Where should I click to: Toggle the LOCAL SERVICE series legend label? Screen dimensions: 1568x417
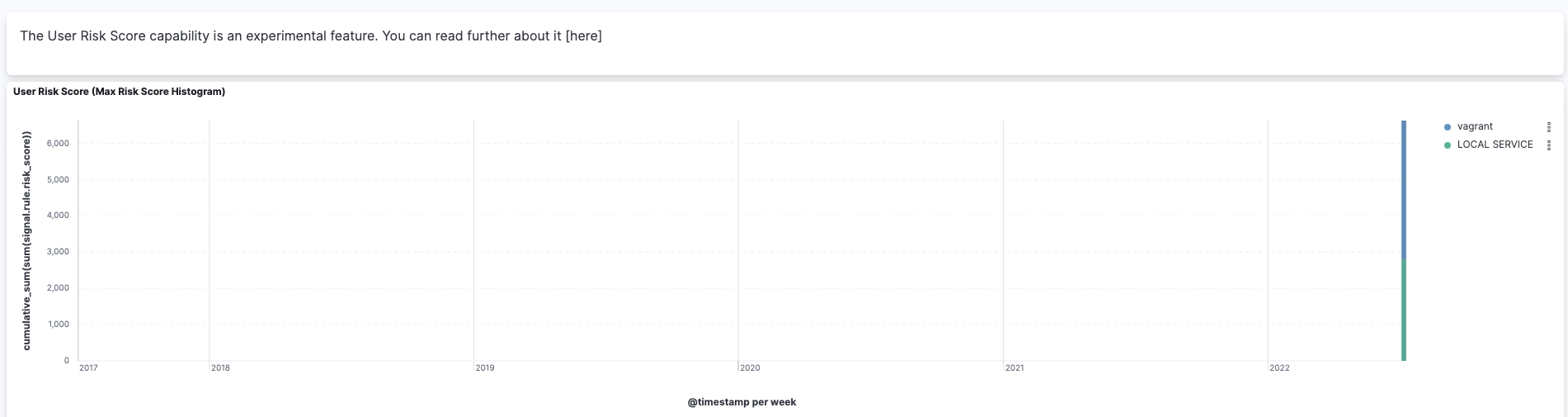1495,145
